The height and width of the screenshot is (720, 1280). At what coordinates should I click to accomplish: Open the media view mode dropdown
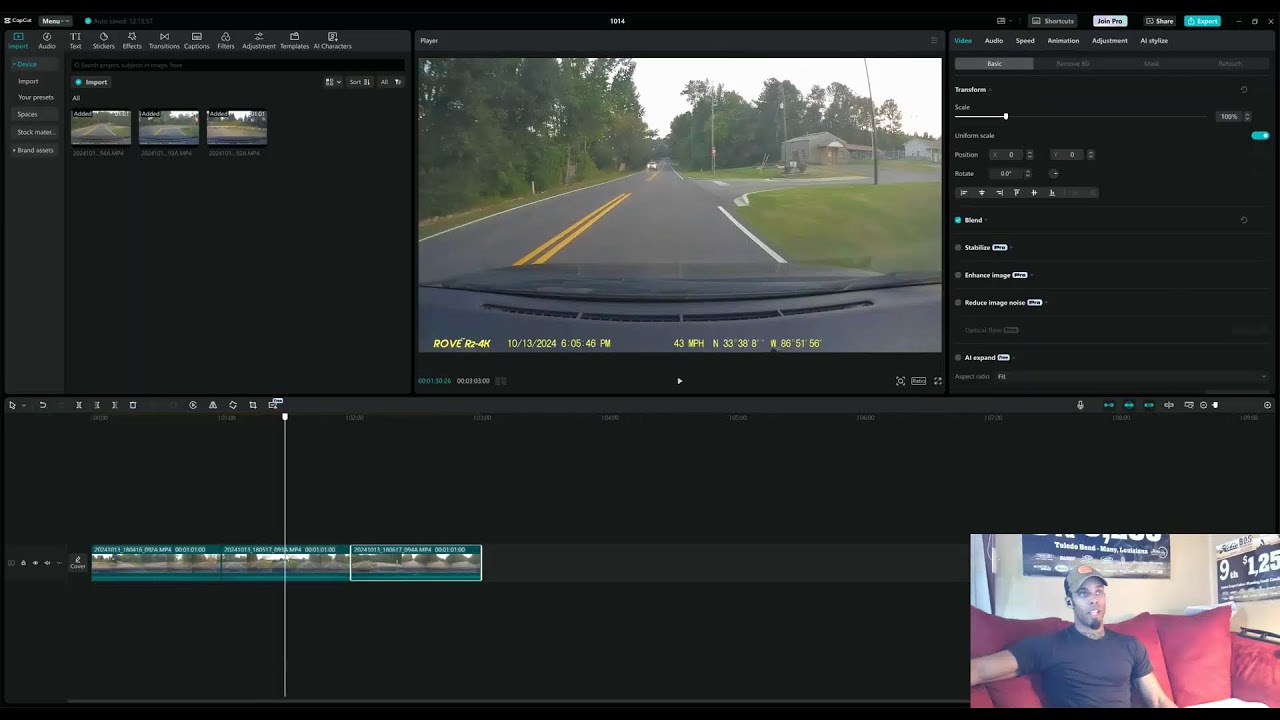point(333,82)
